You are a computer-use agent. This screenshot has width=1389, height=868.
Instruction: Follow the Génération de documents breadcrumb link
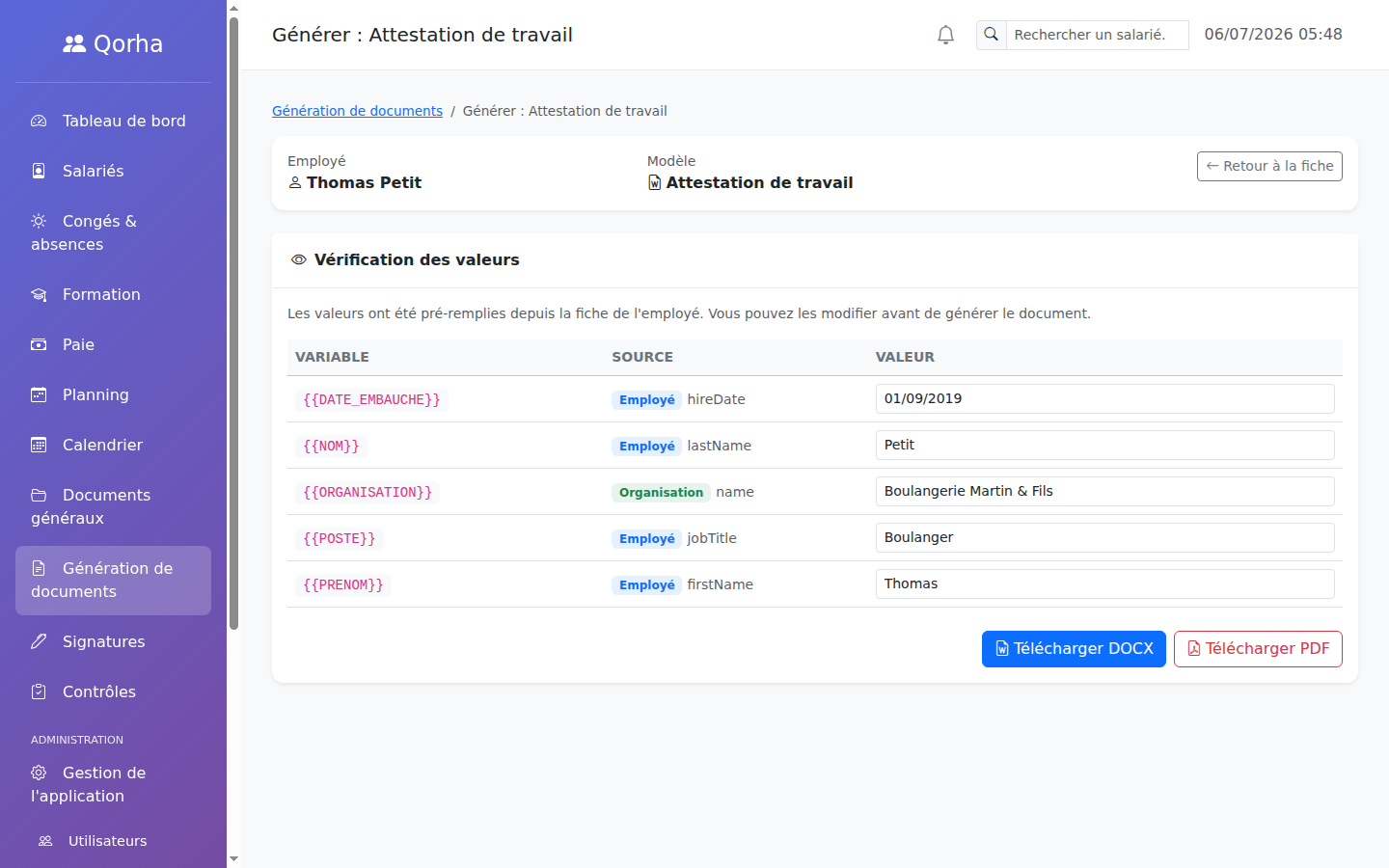click(357, 111)
